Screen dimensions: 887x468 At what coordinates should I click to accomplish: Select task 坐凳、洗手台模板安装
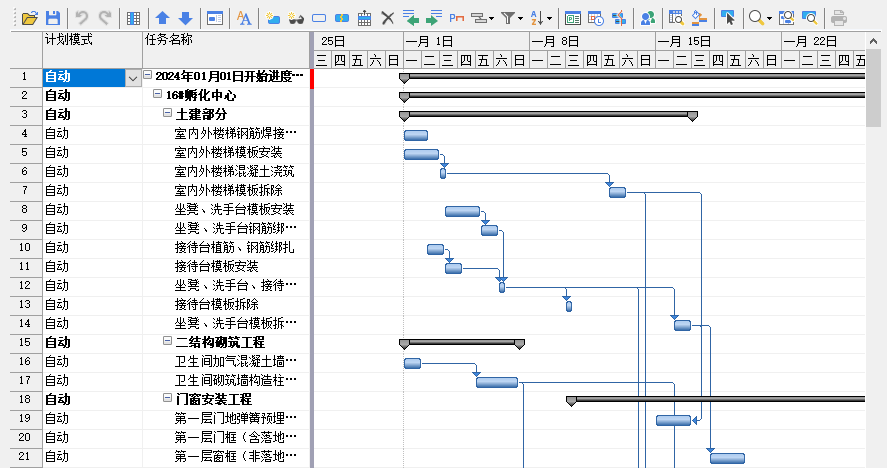click(234, 209)
